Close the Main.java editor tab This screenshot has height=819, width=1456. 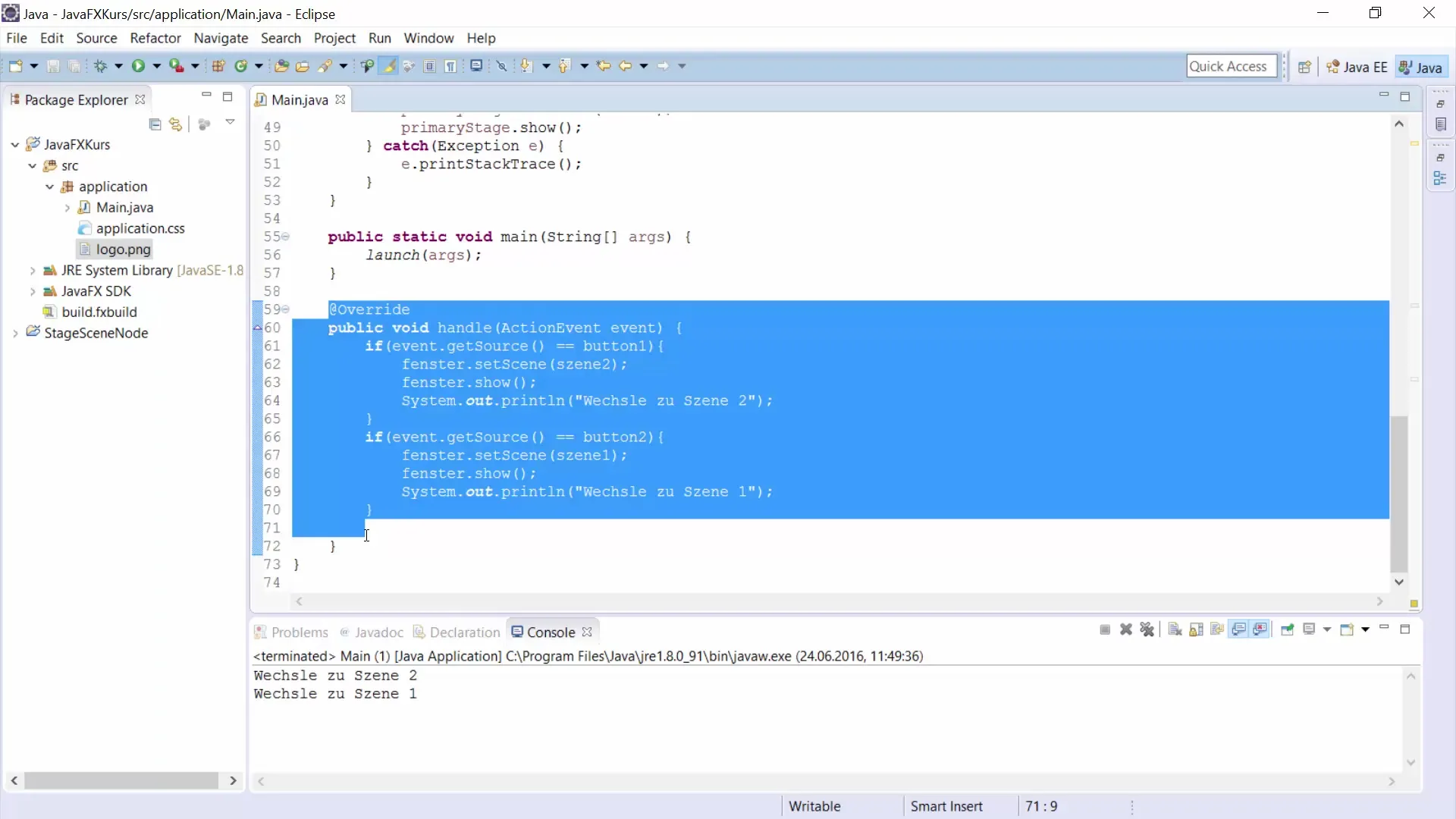tap(340, 99)
